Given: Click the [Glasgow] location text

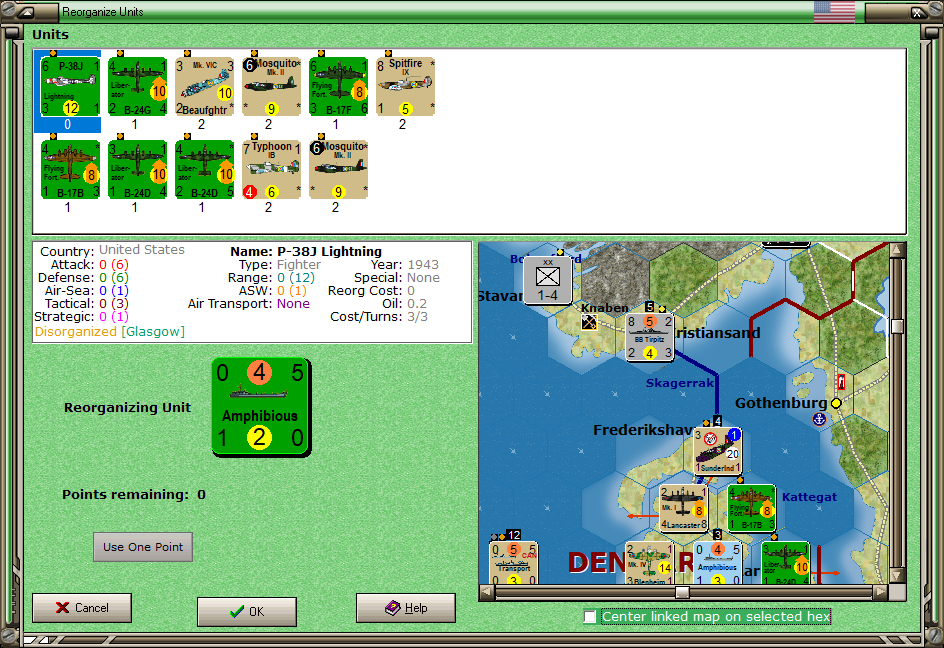Looking at the screenshot, I should tap(153, 332).
